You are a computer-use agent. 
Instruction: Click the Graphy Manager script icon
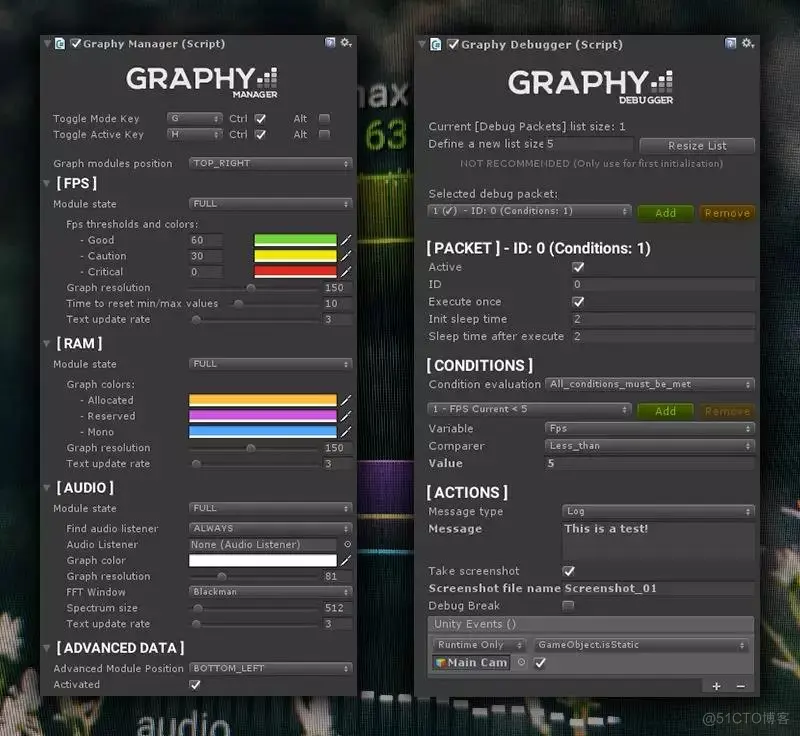coord(60,44)
